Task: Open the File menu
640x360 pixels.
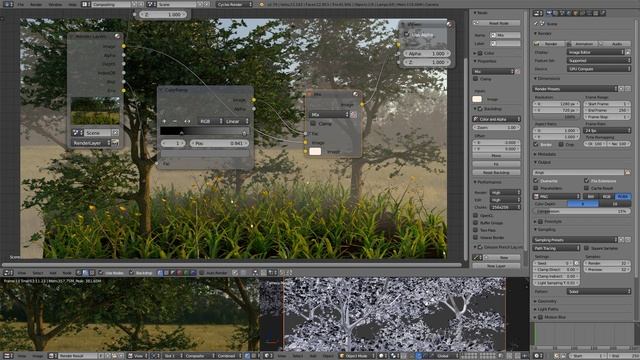Action: click(x=20, y=4)
